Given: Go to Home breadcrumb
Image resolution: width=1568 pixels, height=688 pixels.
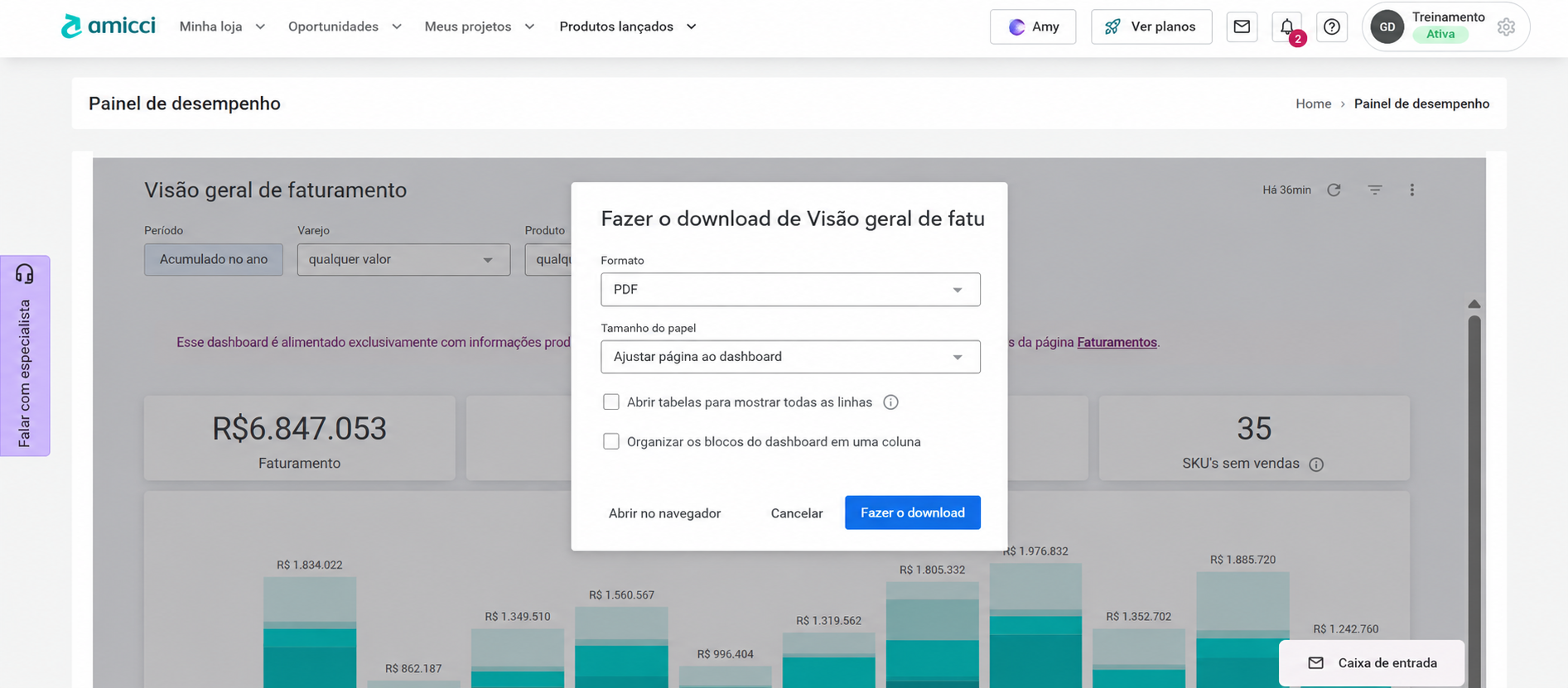Looking at the screenshot, I should click(x=1313, y=103).
